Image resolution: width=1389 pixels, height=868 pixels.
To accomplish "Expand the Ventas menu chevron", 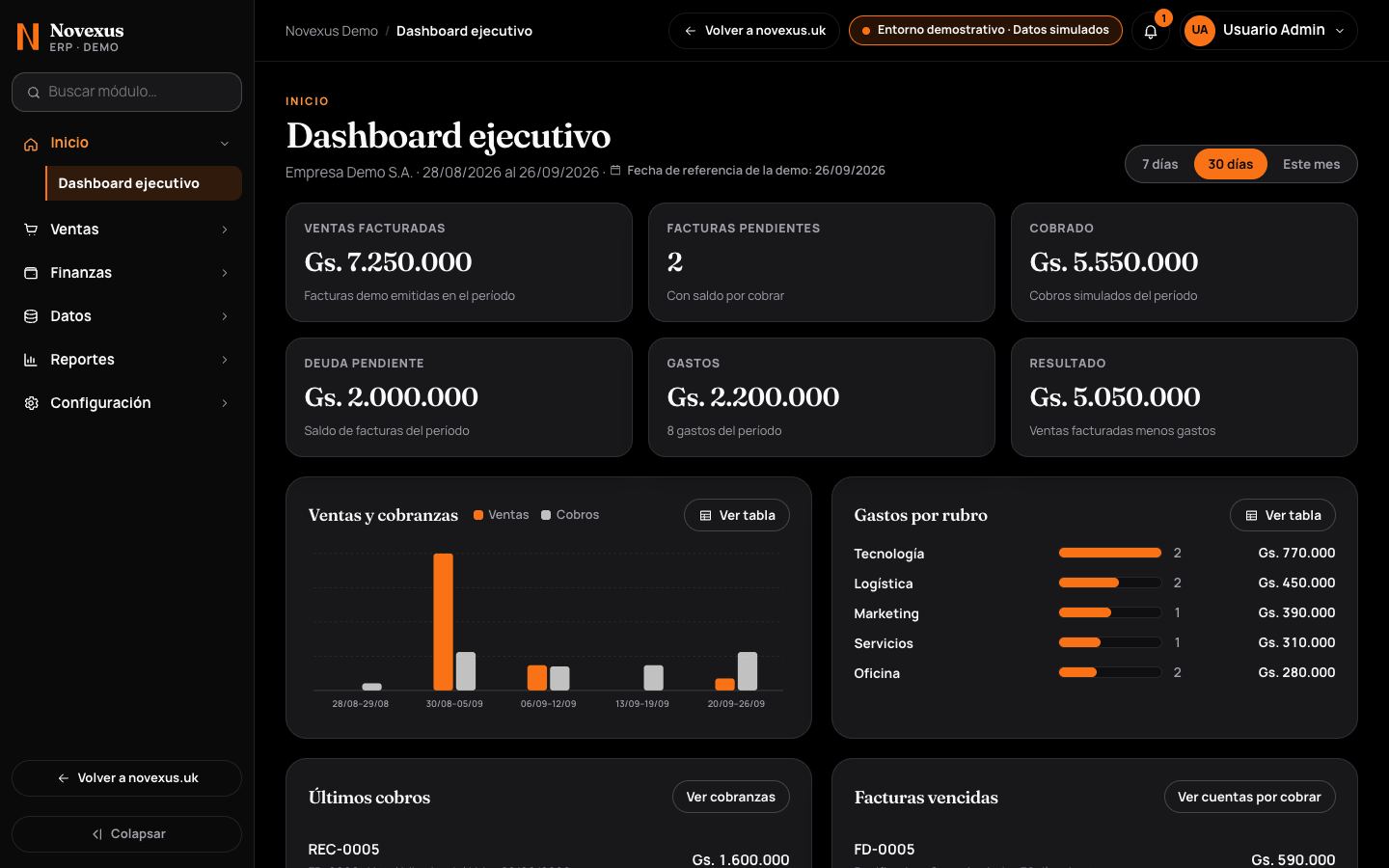I will pyautogui.click(x=225, y=230).
